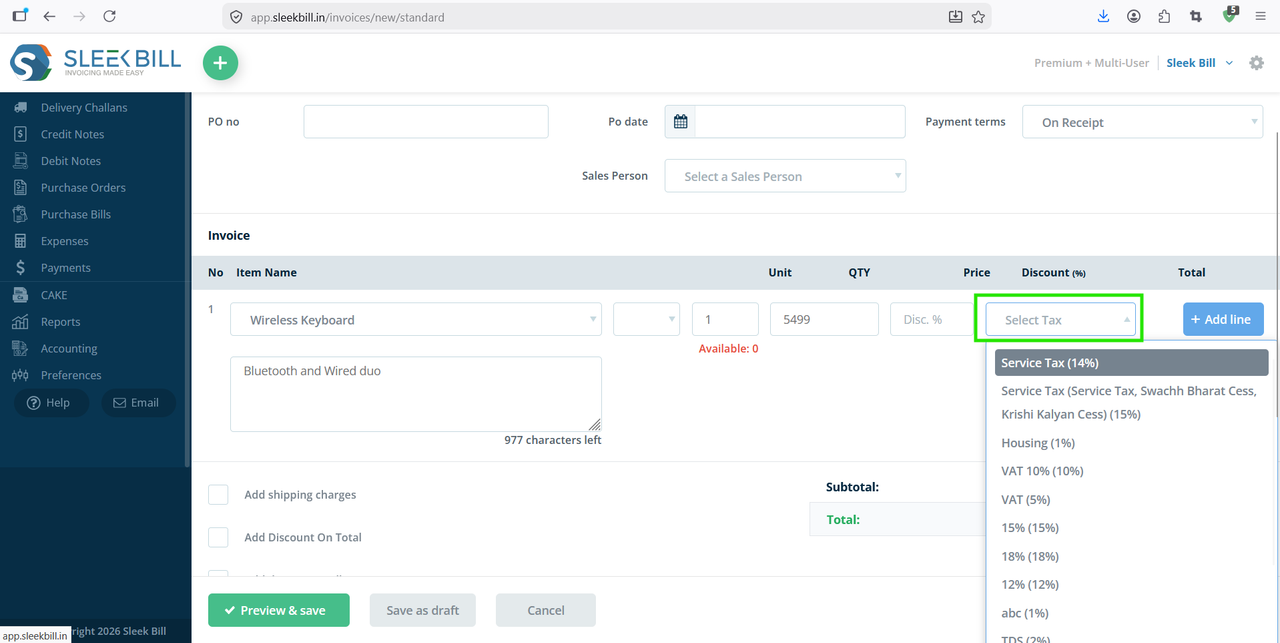Open the Select a Sales Person dropdown
1280x643 pixels.
(x=785, y=176)
